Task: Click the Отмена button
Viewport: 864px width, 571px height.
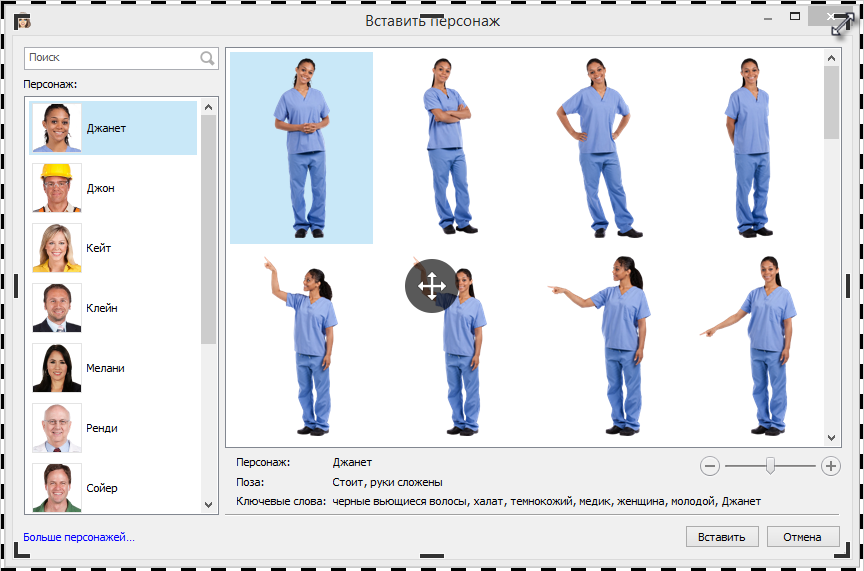Action: (803, 537)
